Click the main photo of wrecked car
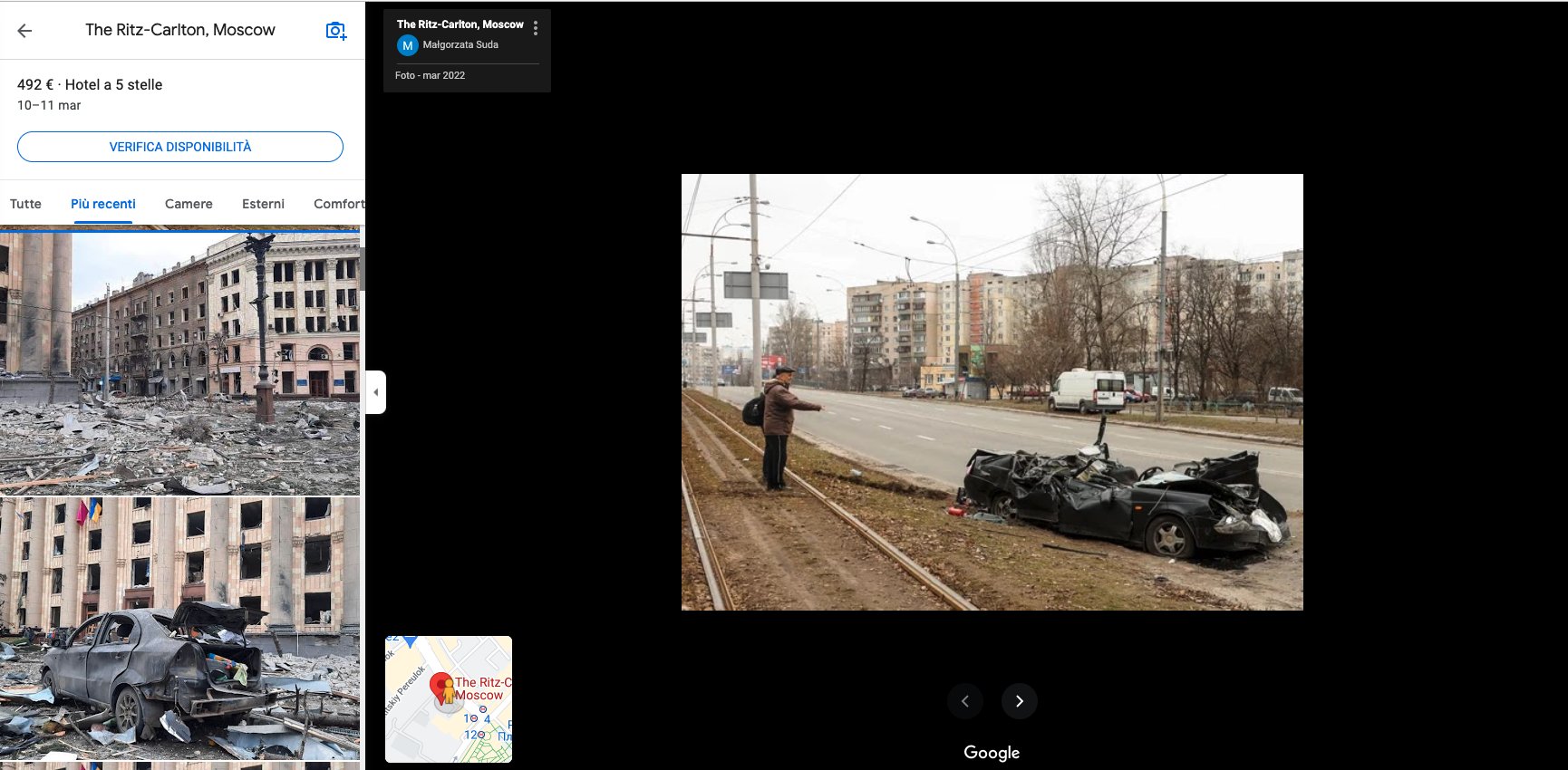Screen dimensions: 1568x770 click(x=992, y=392)
